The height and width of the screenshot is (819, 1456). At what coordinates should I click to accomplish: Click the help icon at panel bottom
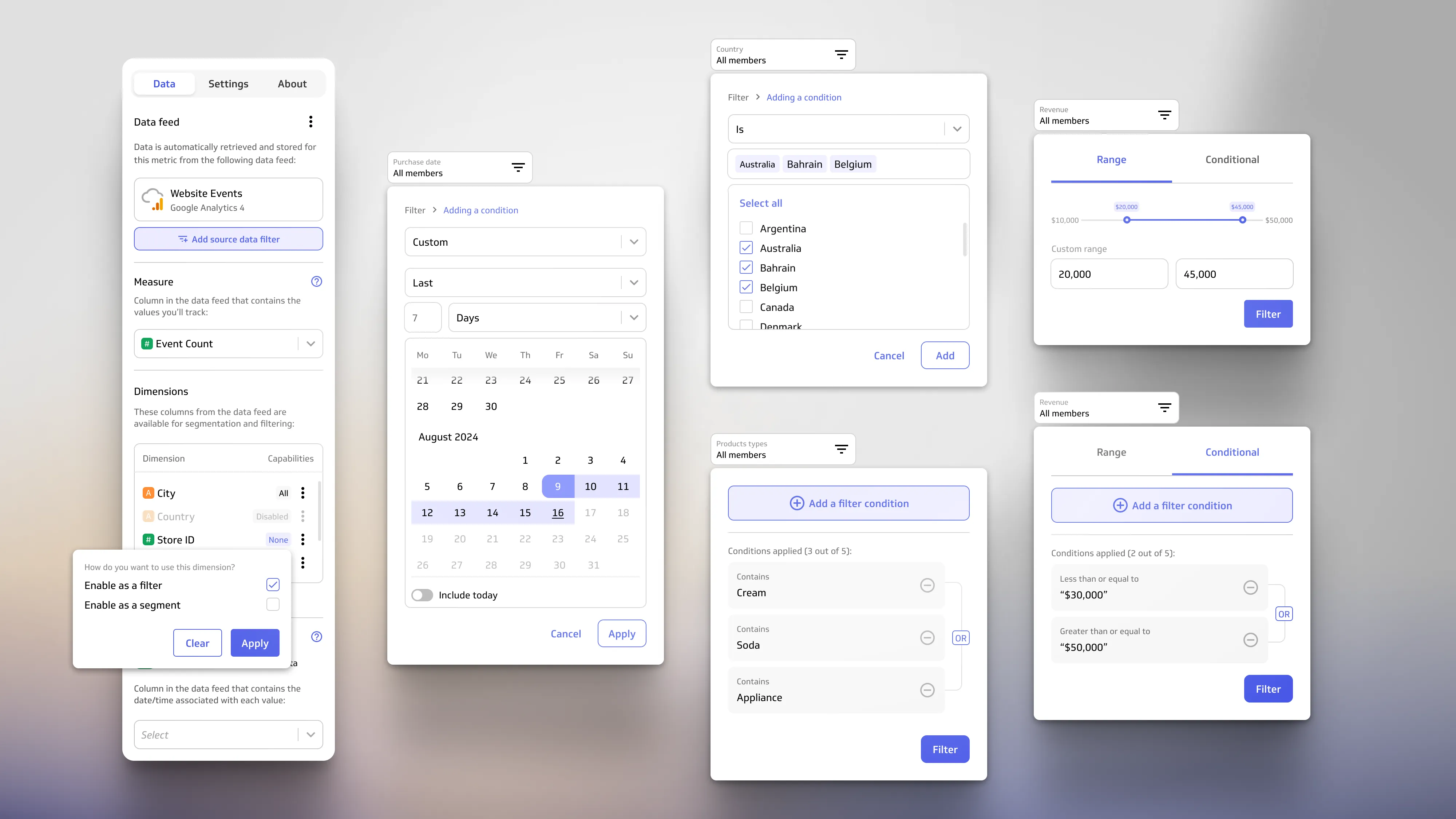(x=317, y=636)
